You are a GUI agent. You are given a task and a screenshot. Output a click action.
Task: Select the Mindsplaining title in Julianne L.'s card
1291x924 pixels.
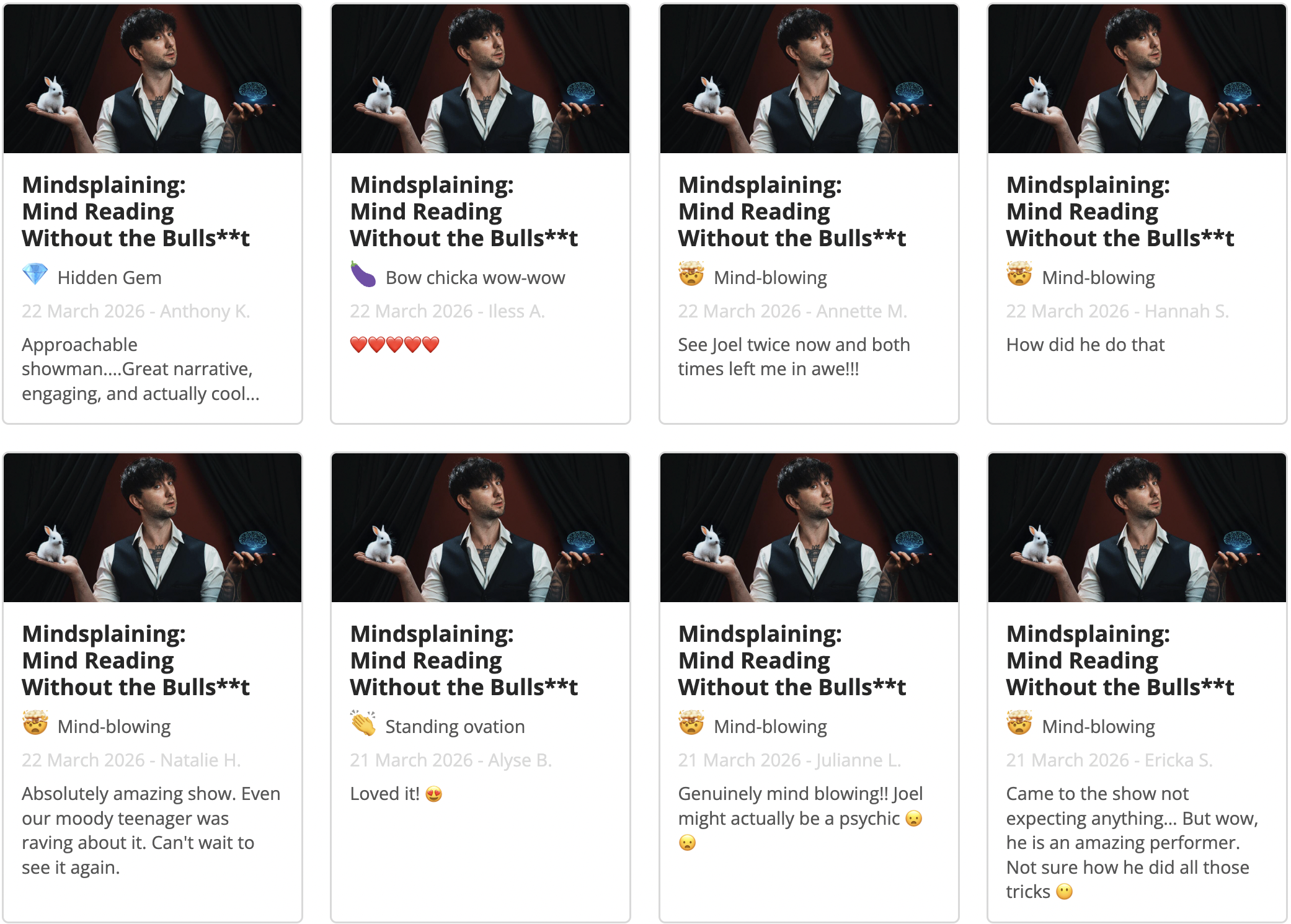792,660
